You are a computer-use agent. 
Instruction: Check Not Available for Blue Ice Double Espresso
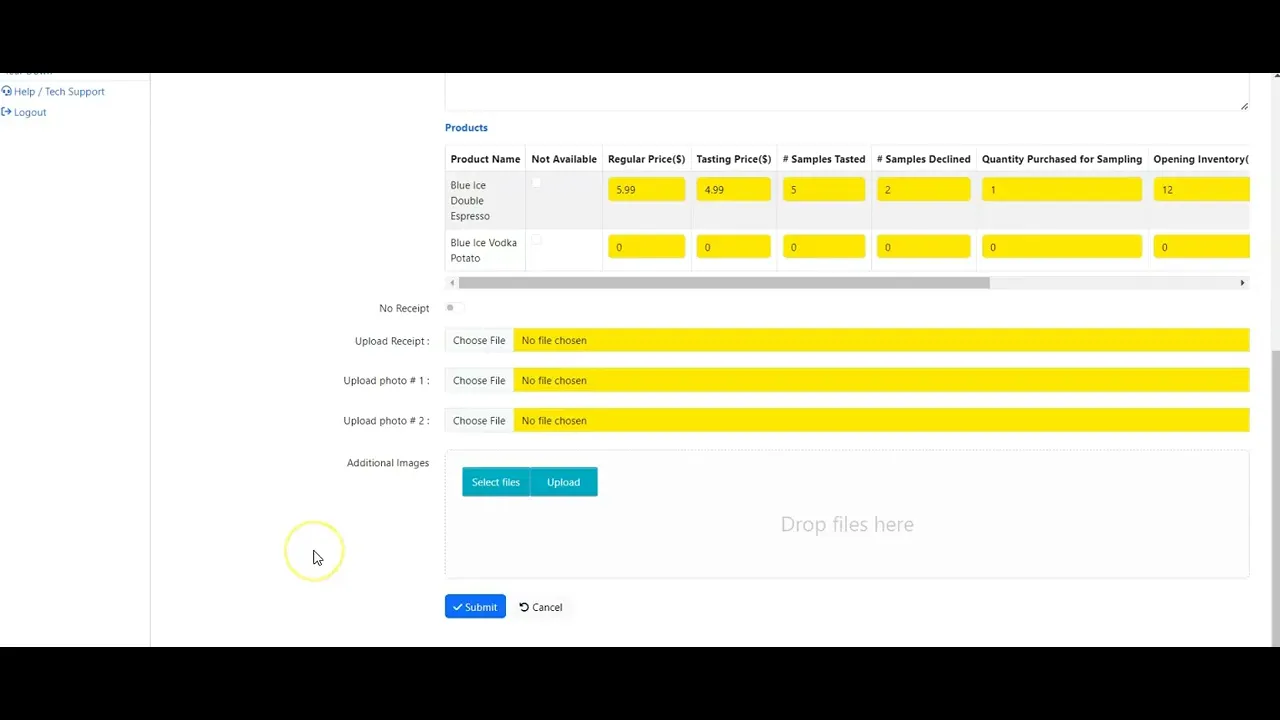tap(536, 183)
